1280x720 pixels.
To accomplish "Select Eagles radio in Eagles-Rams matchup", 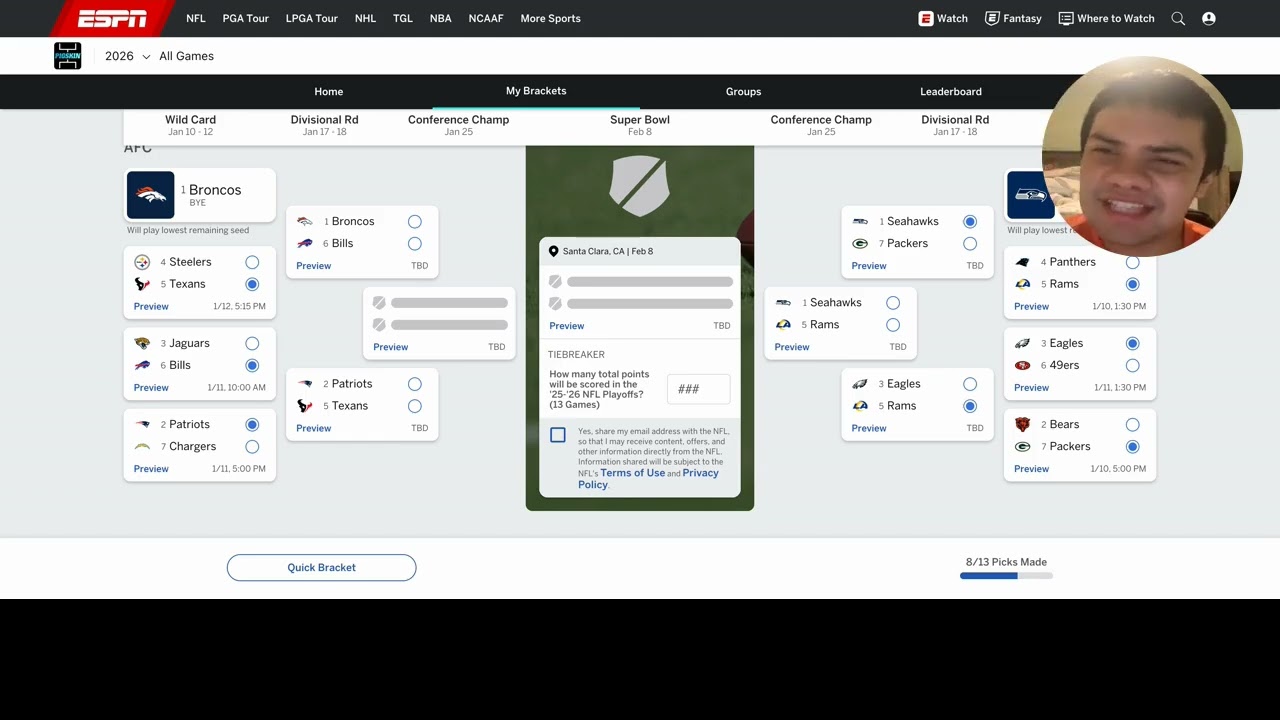I will [970, 384].
